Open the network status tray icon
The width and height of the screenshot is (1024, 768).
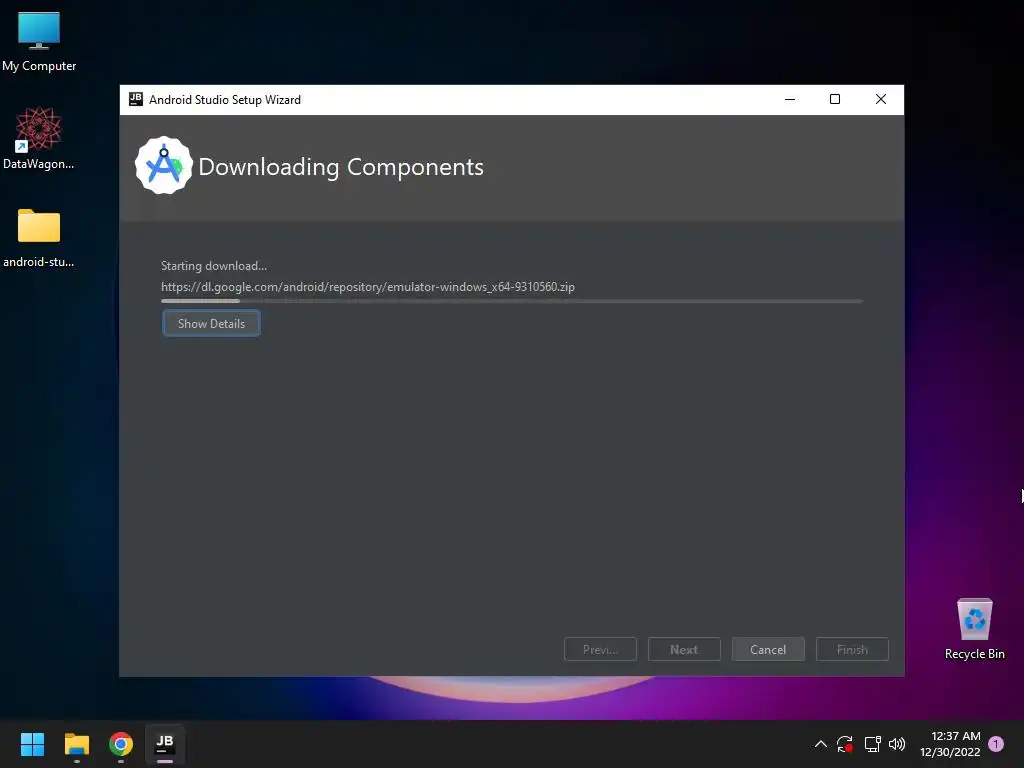click(x=872, y=744)
